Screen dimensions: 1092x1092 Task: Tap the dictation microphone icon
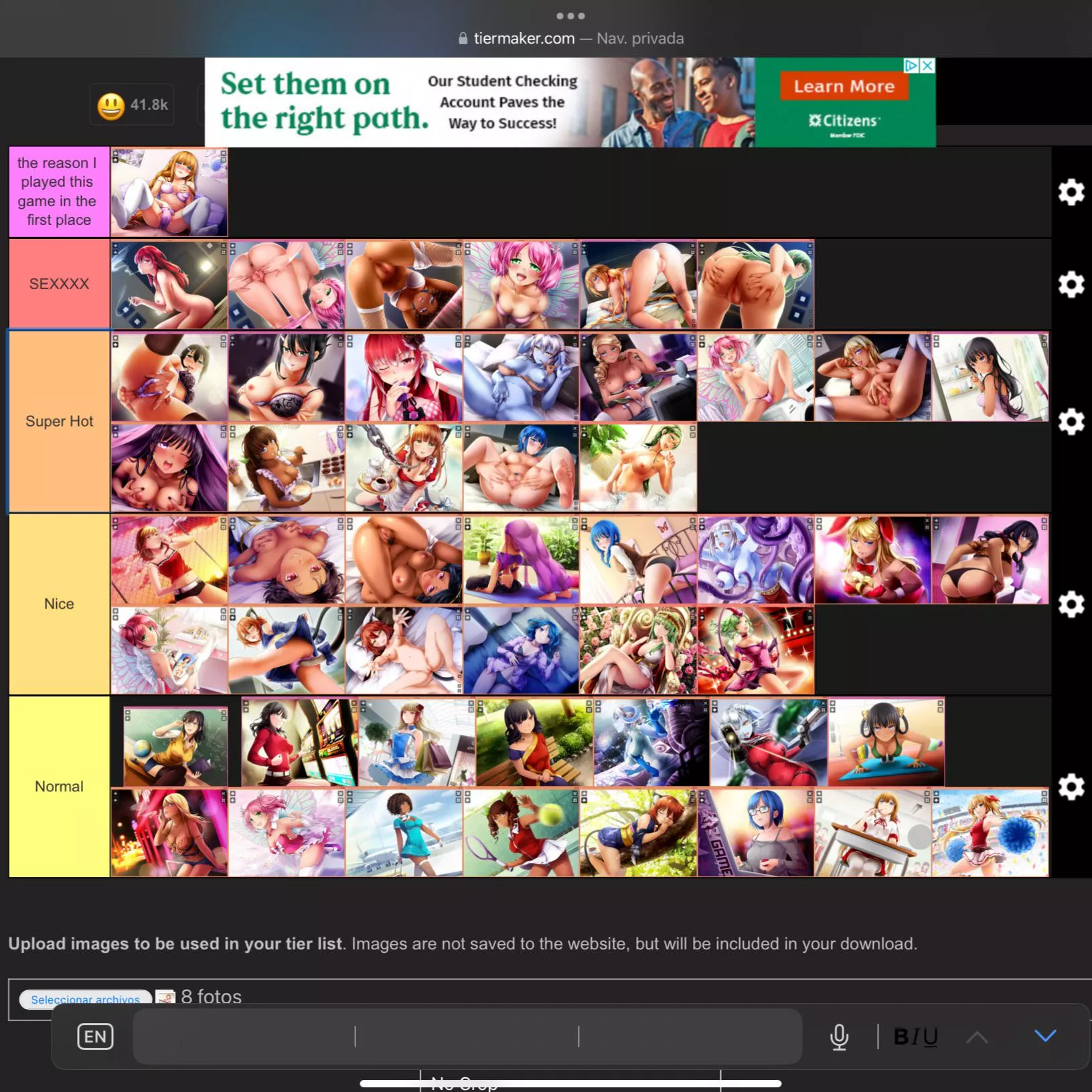click(x=839, y=1036)
